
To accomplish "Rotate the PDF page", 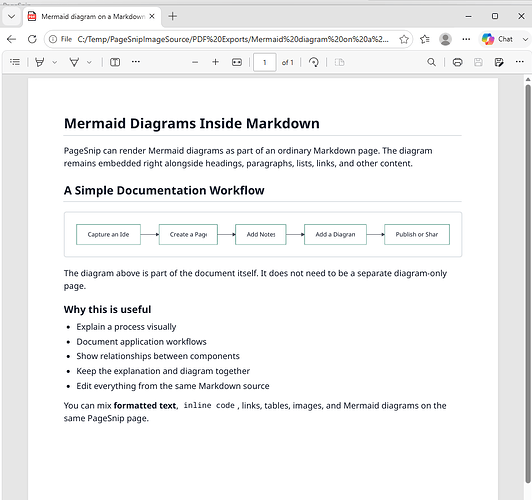I will pos(314,62).
